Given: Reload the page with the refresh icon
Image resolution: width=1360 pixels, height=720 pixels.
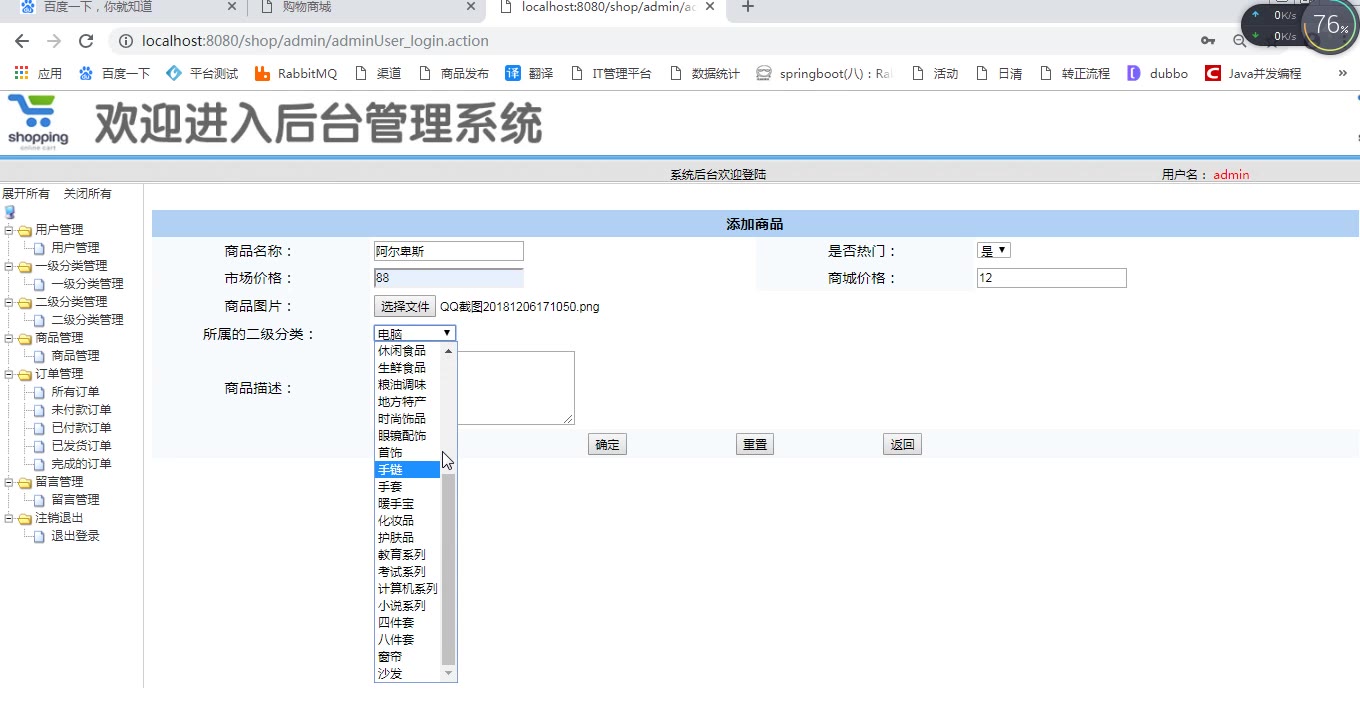Looking at the screenshot, I should 86,41.
